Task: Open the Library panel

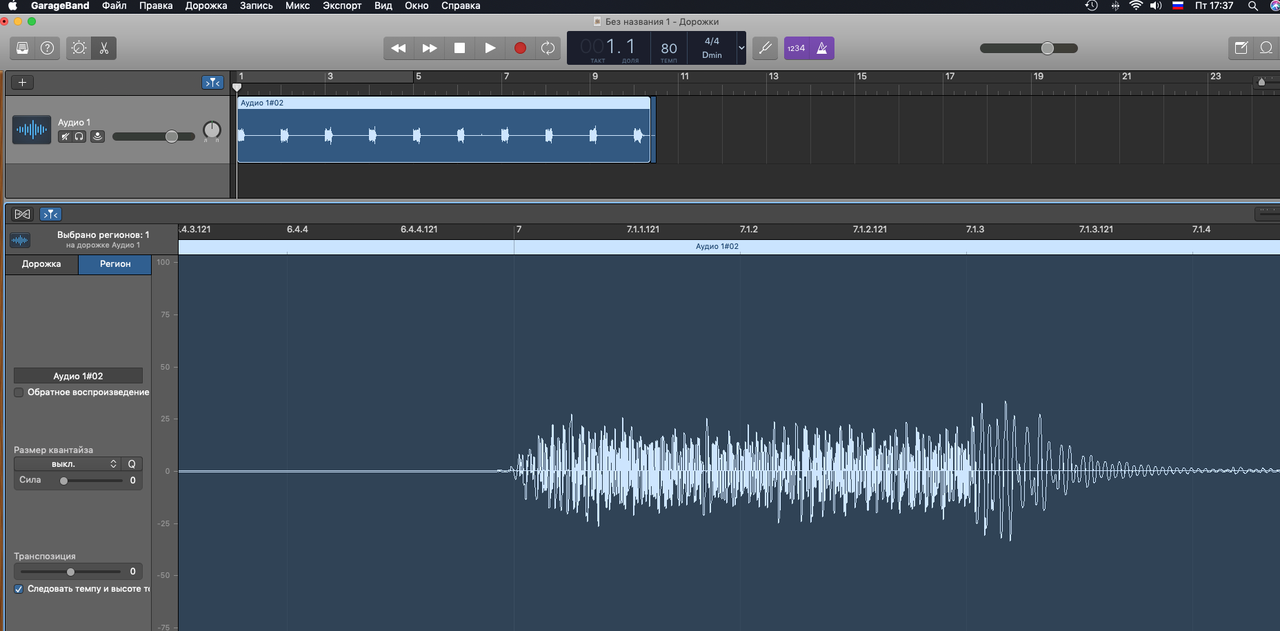Action: coord(22,48)
